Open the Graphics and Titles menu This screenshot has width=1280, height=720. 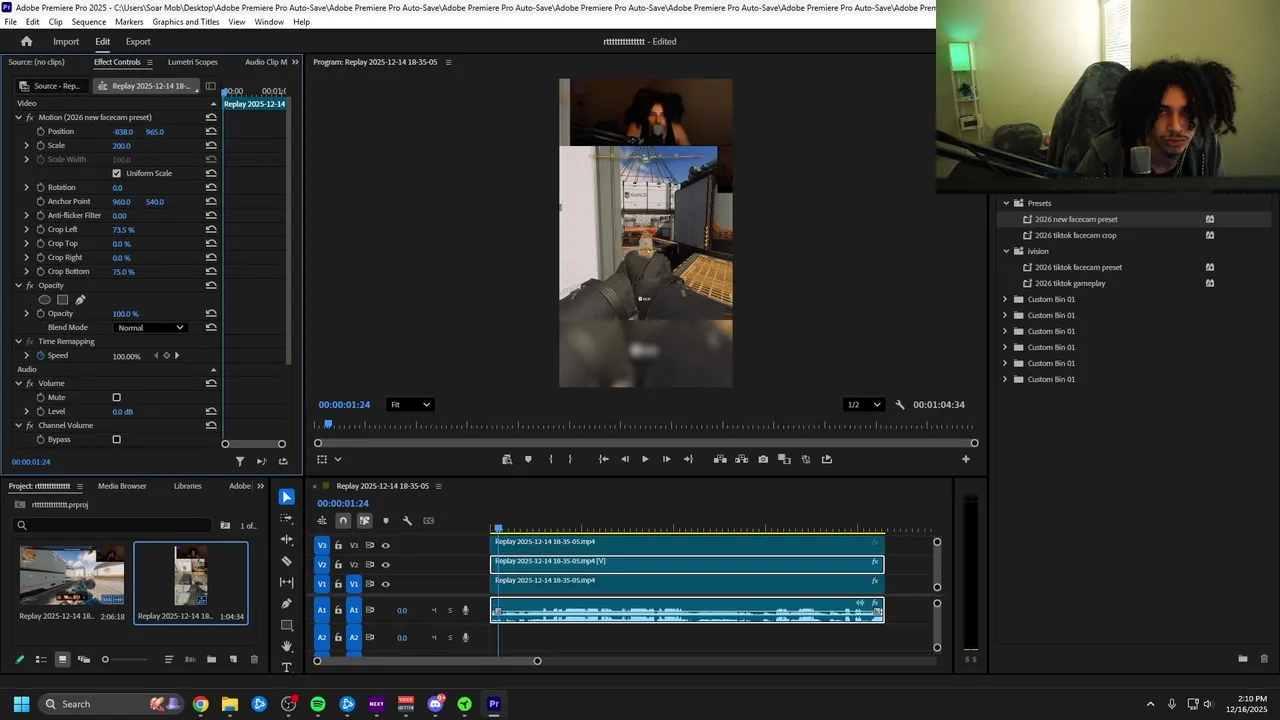[x=186, y=22]
